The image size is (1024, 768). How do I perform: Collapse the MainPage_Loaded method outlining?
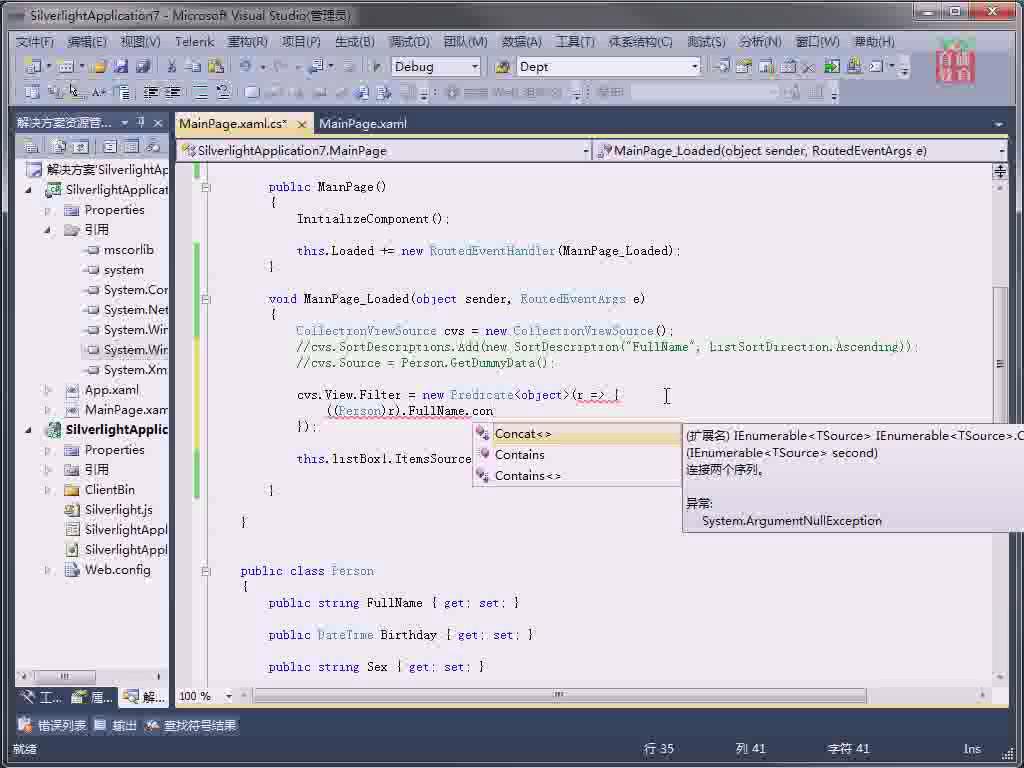coord(206,299)
